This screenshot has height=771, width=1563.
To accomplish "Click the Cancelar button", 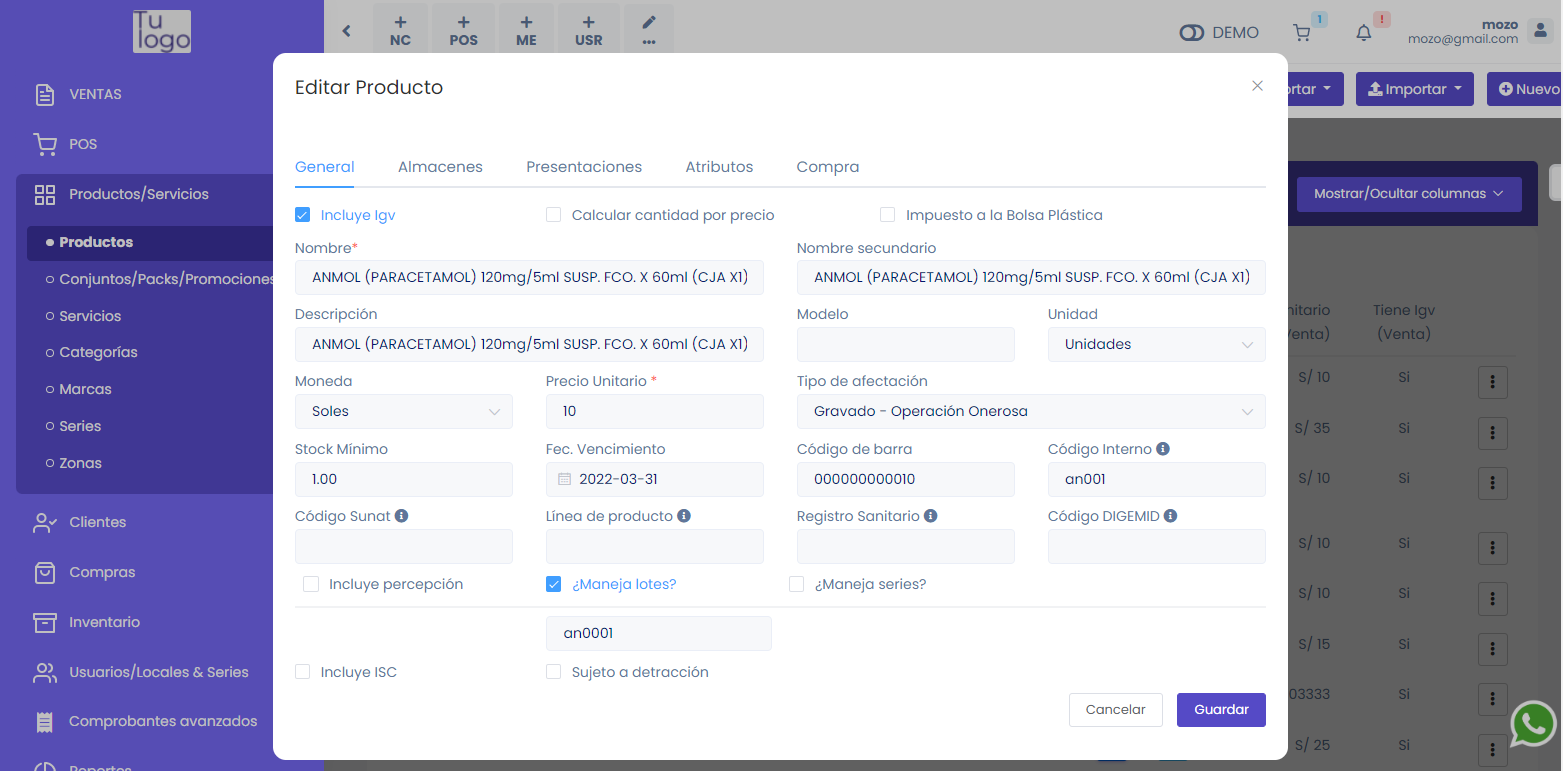I will tap(1115, 710).
